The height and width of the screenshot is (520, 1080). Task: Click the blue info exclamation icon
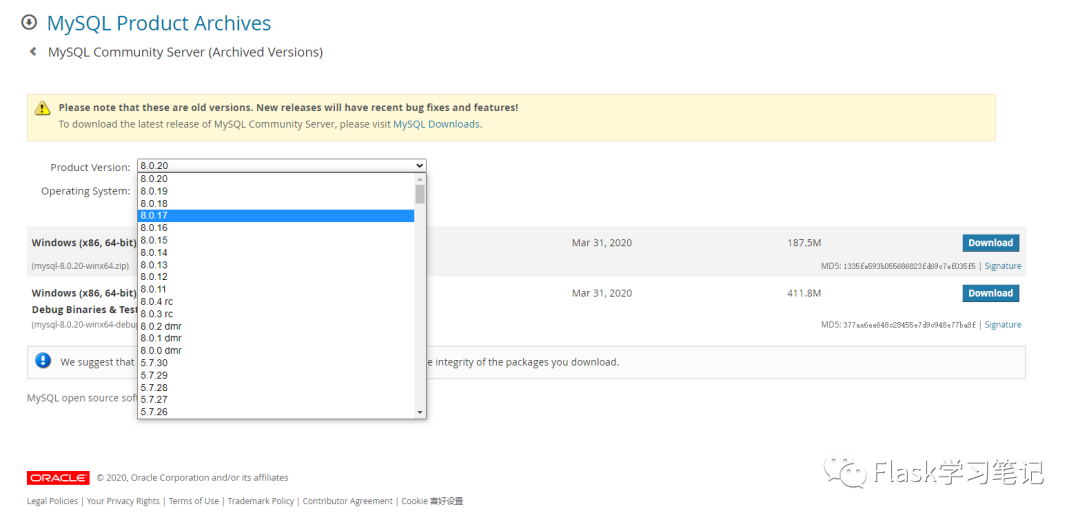tap(43, 360)
